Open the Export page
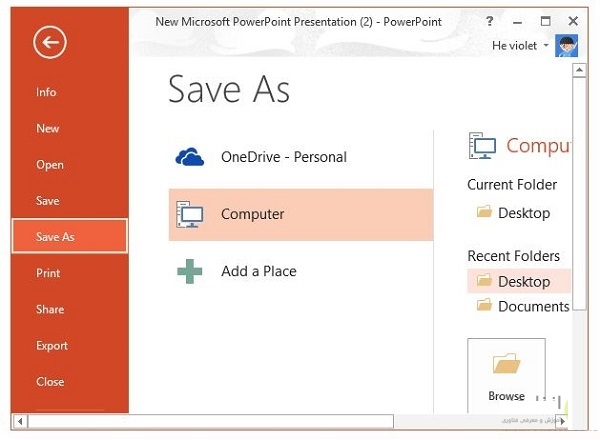 [52, 346]
